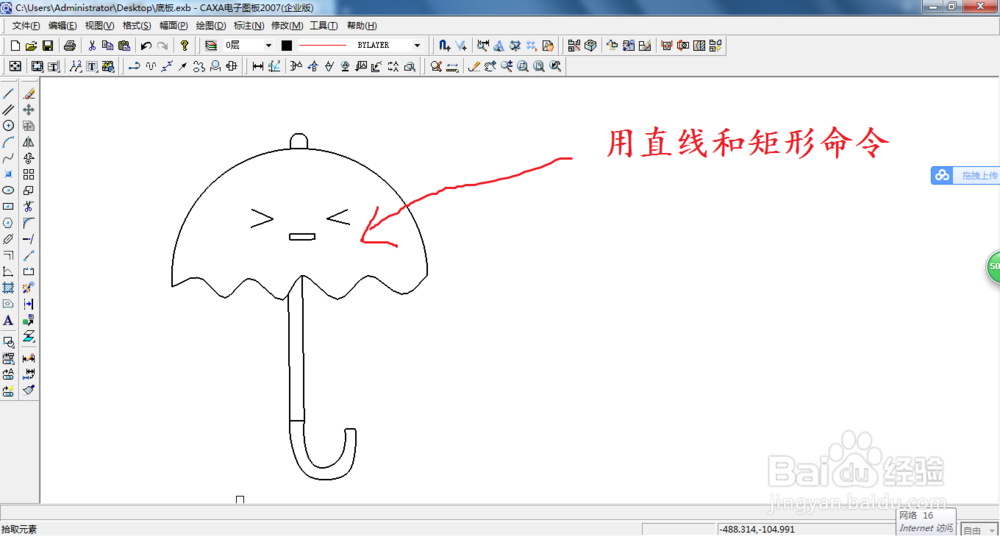The height and width of the screenshot is (537, 1000).
Task: Select the Arc drawing tool
Action: (8, 142)
